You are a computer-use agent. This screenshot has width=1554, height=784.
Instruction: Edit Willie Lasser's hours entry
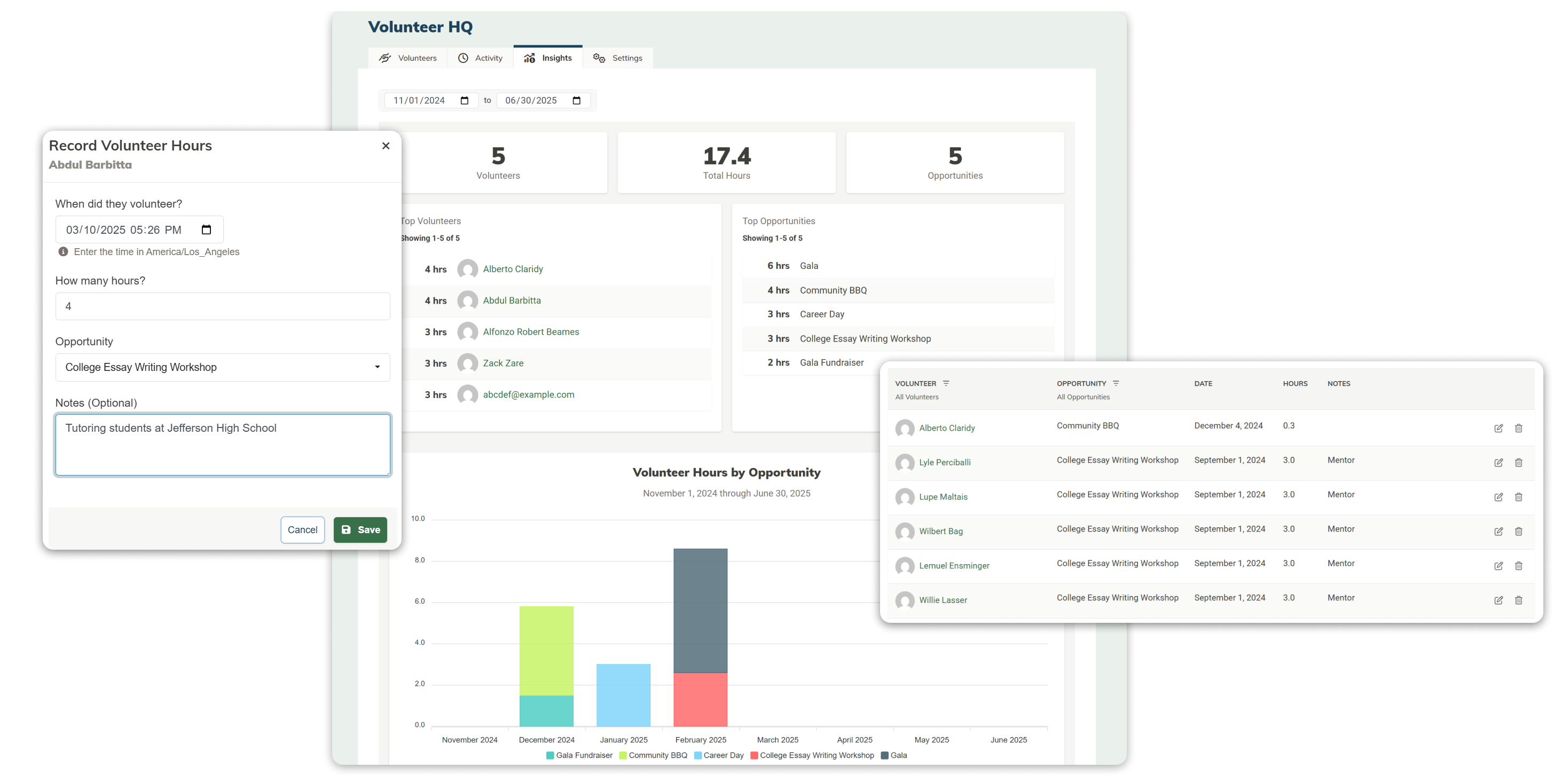[x=1498, y=600]
